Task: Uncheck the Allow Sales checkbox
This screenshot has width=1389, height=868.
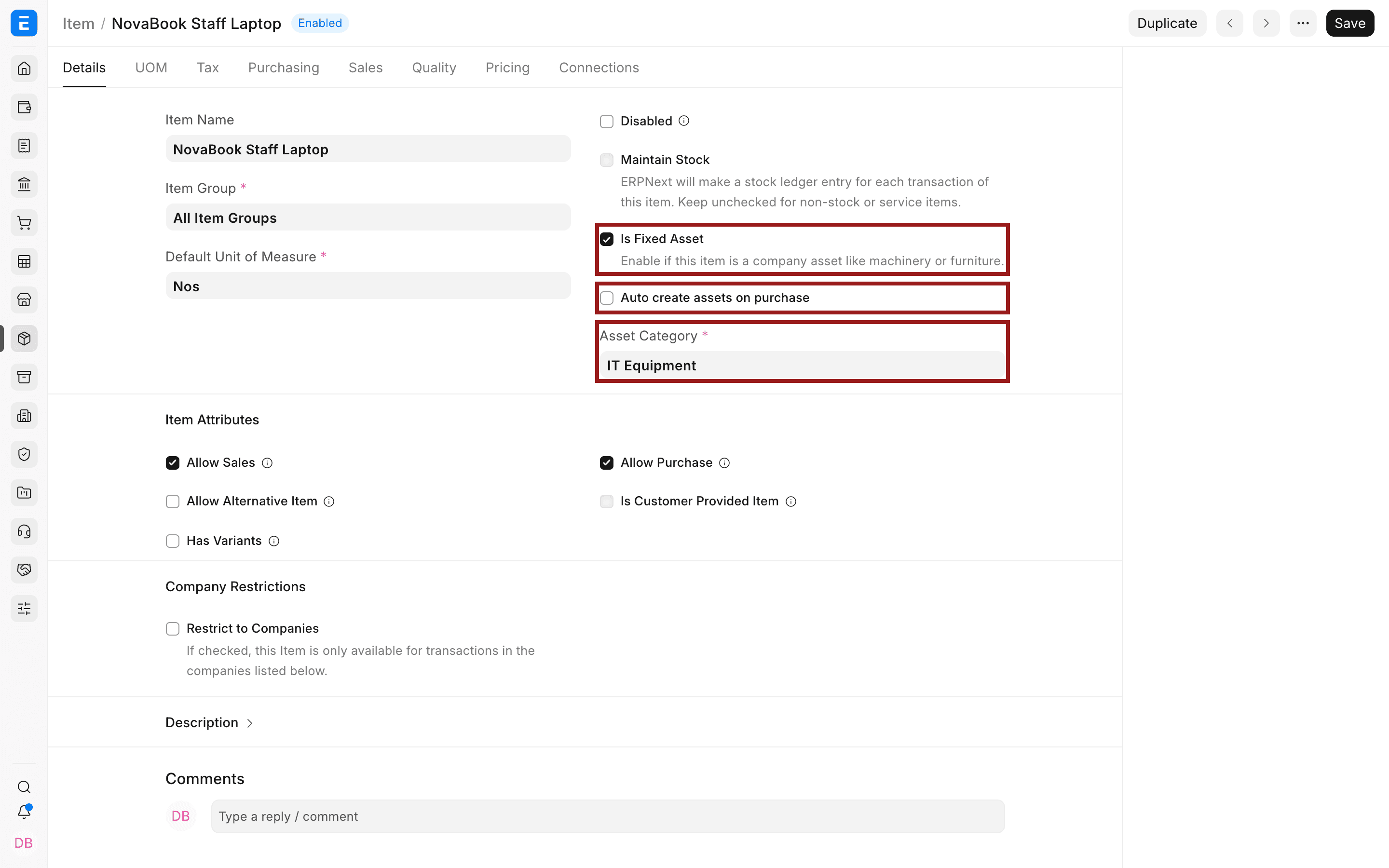Action: pos(173,463)
